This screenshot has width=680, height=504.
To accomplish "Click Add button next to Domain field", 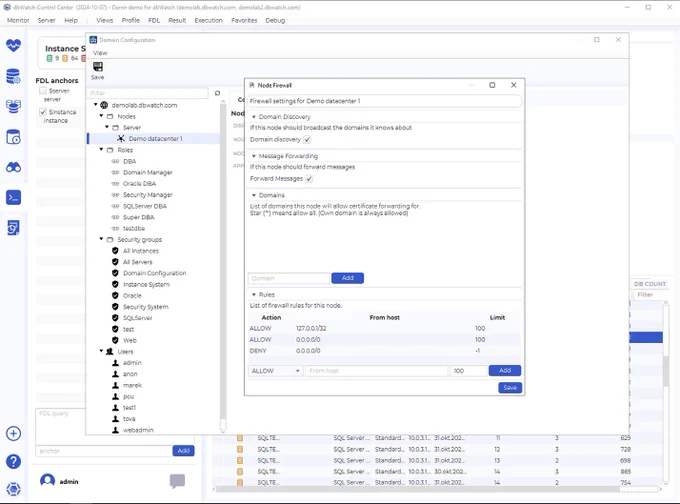I will pos(347,278).
